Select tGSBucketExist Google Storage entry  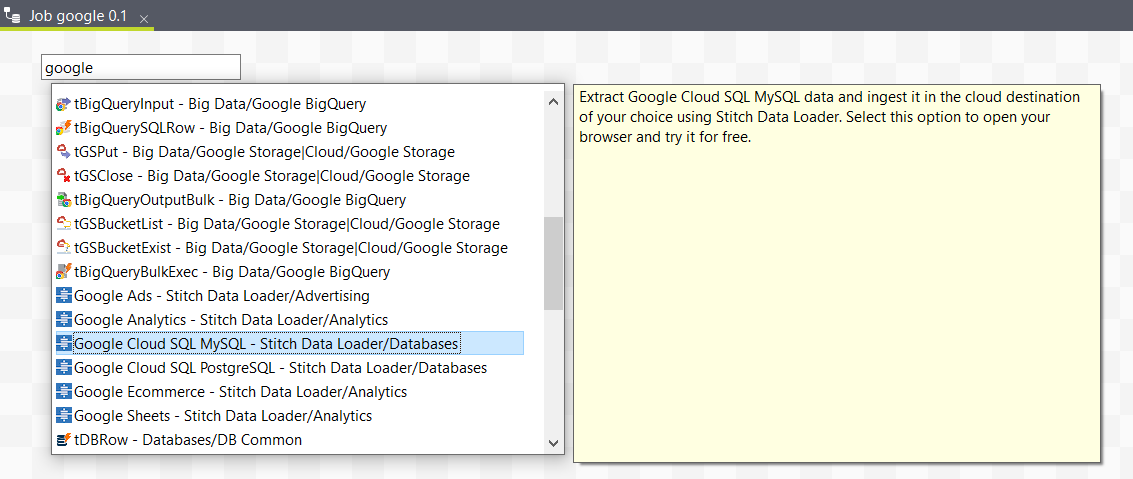[290, 248]
